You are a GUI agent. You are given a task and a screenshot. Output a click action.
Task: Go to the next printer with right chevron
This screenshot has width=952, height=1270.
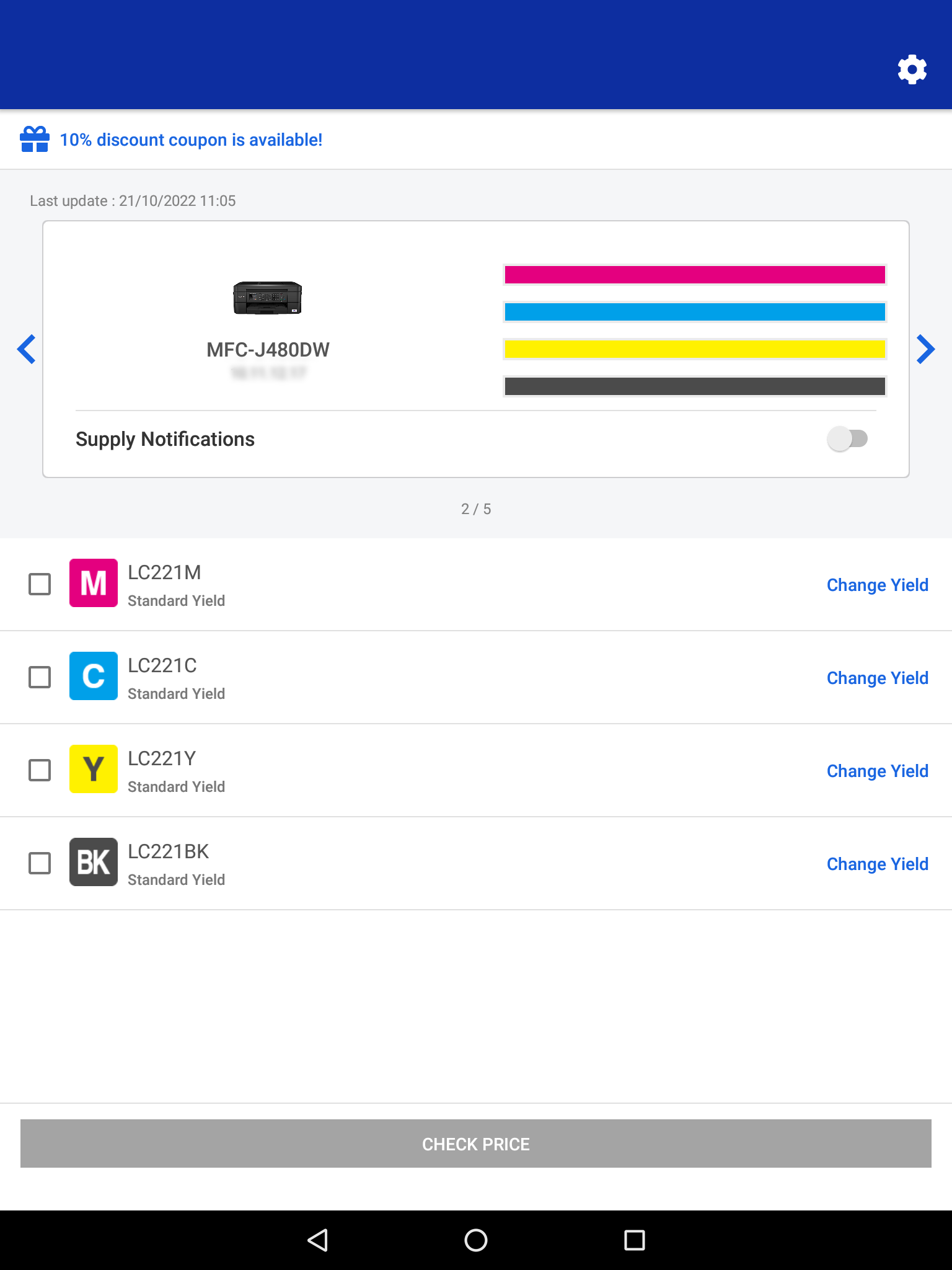click(925, 349)
